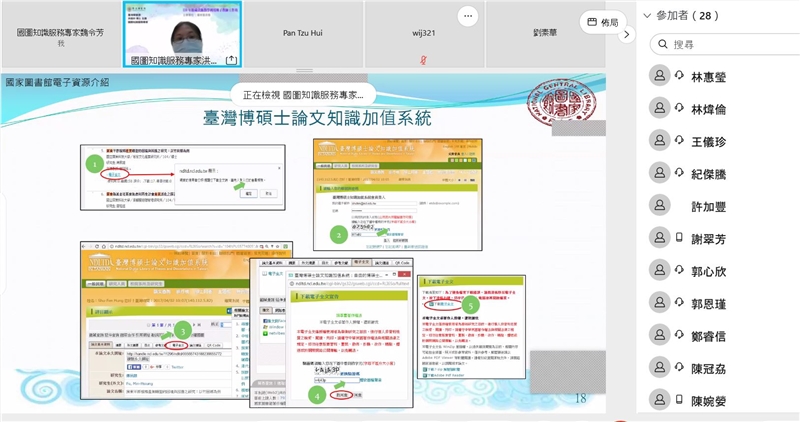Click the headset audio icon beside 王儀珍
800x422 pixels.
click(x=679, y=140)
